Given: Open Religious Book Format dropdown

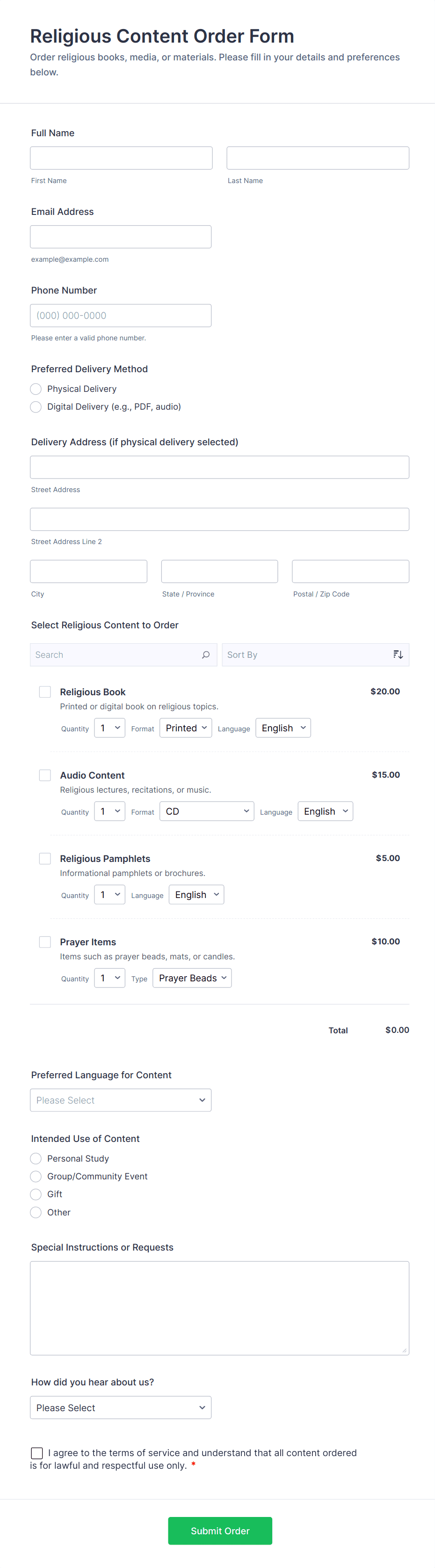Looking at the screenshot, I should point(186,728).
